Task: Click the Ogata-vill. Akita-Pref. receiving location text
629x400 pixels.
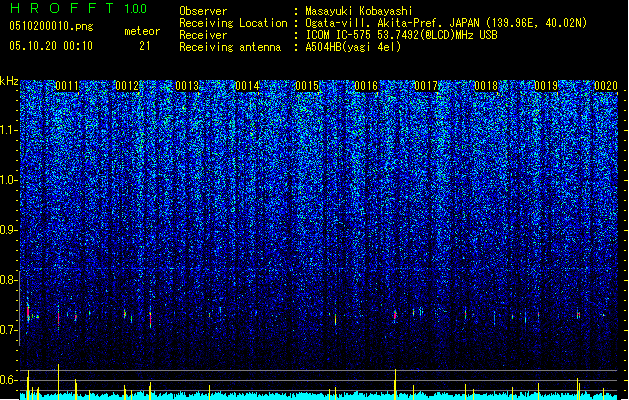Action: (446, 23)
